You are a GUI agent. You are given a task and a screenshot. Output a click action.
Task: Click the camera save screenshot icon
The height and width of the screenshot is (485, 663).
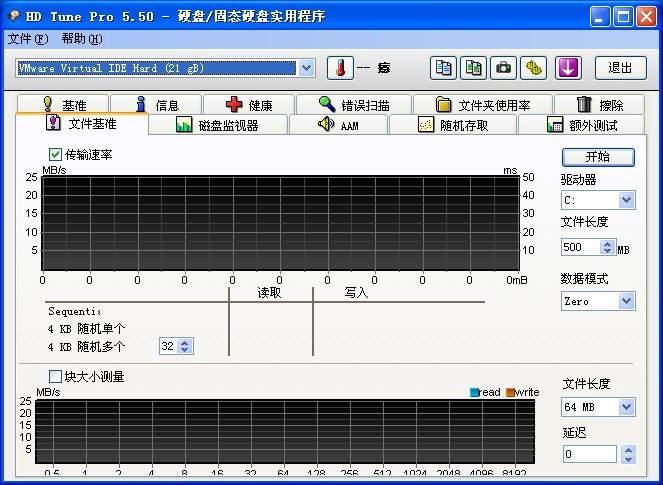tap(504, 68)
